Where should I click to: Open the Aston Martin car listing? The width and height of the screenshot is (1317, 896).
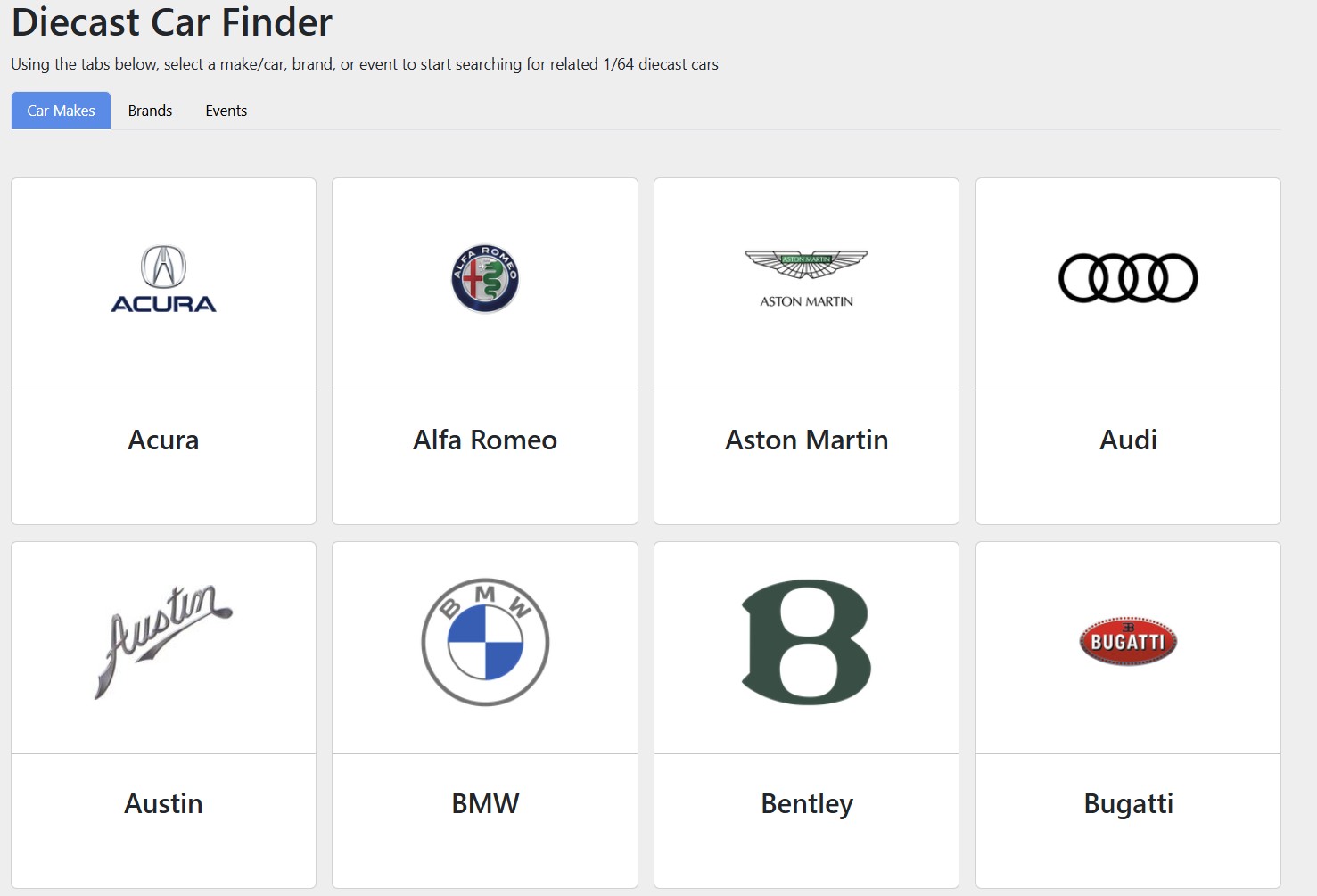[x=805, y=440]
